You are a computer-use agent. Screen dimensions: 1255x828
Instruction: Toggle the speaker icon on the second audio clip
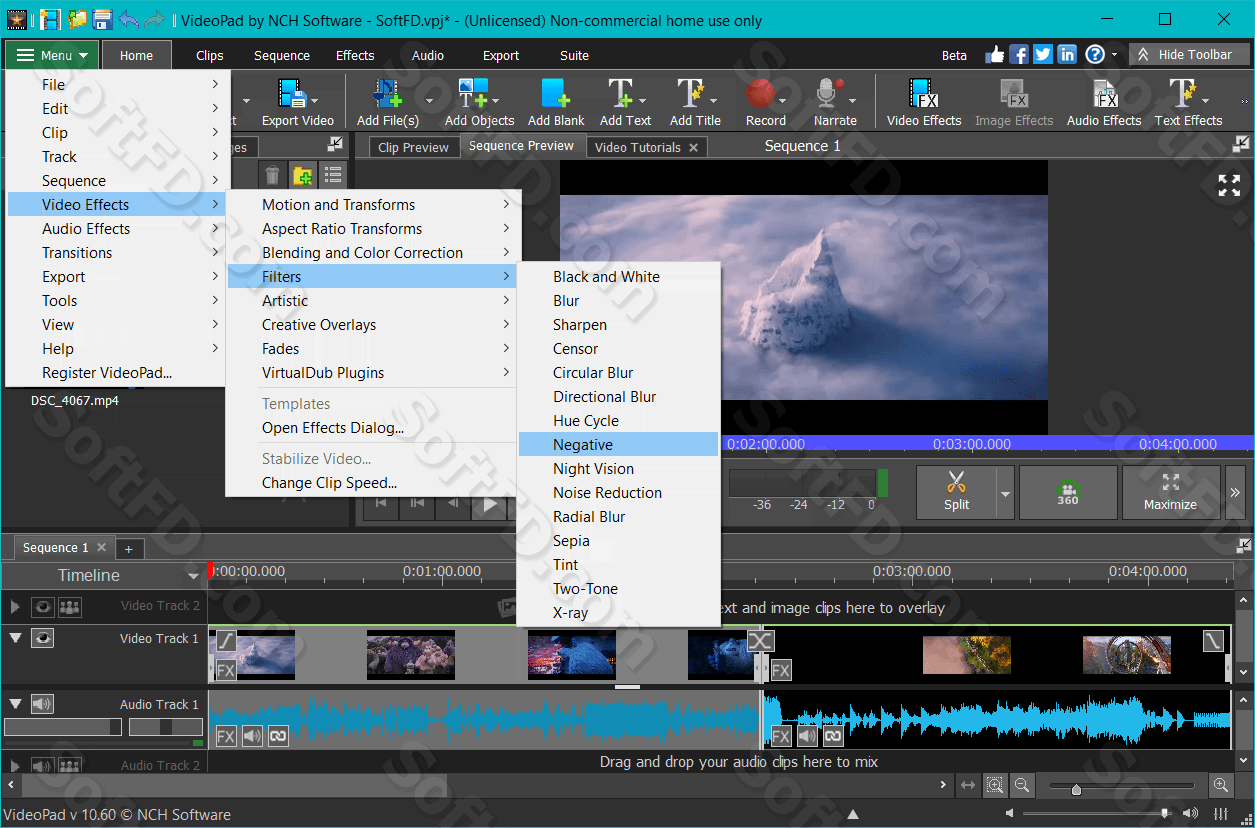tap(807, 736)
